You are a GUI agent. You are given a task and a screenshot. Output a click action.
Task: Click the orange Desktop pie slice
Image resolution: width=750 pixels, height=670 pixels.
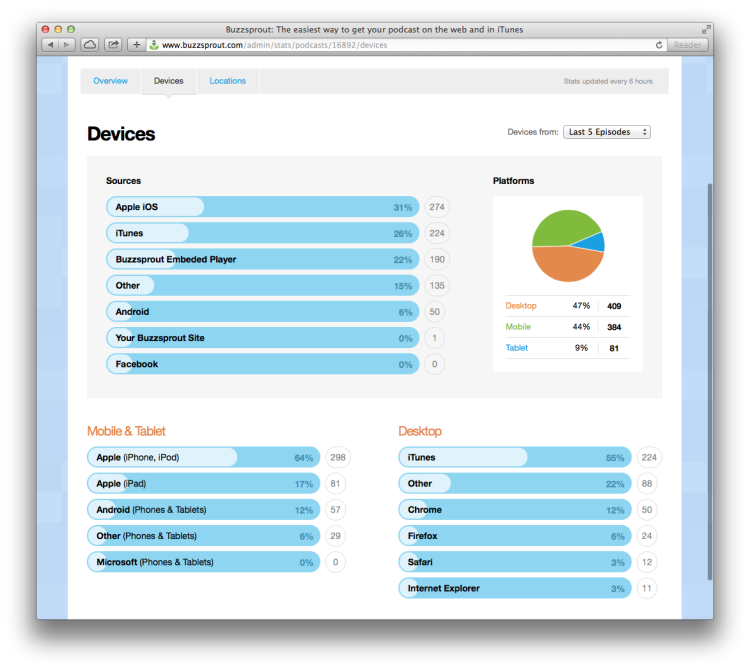coord(566,264)
